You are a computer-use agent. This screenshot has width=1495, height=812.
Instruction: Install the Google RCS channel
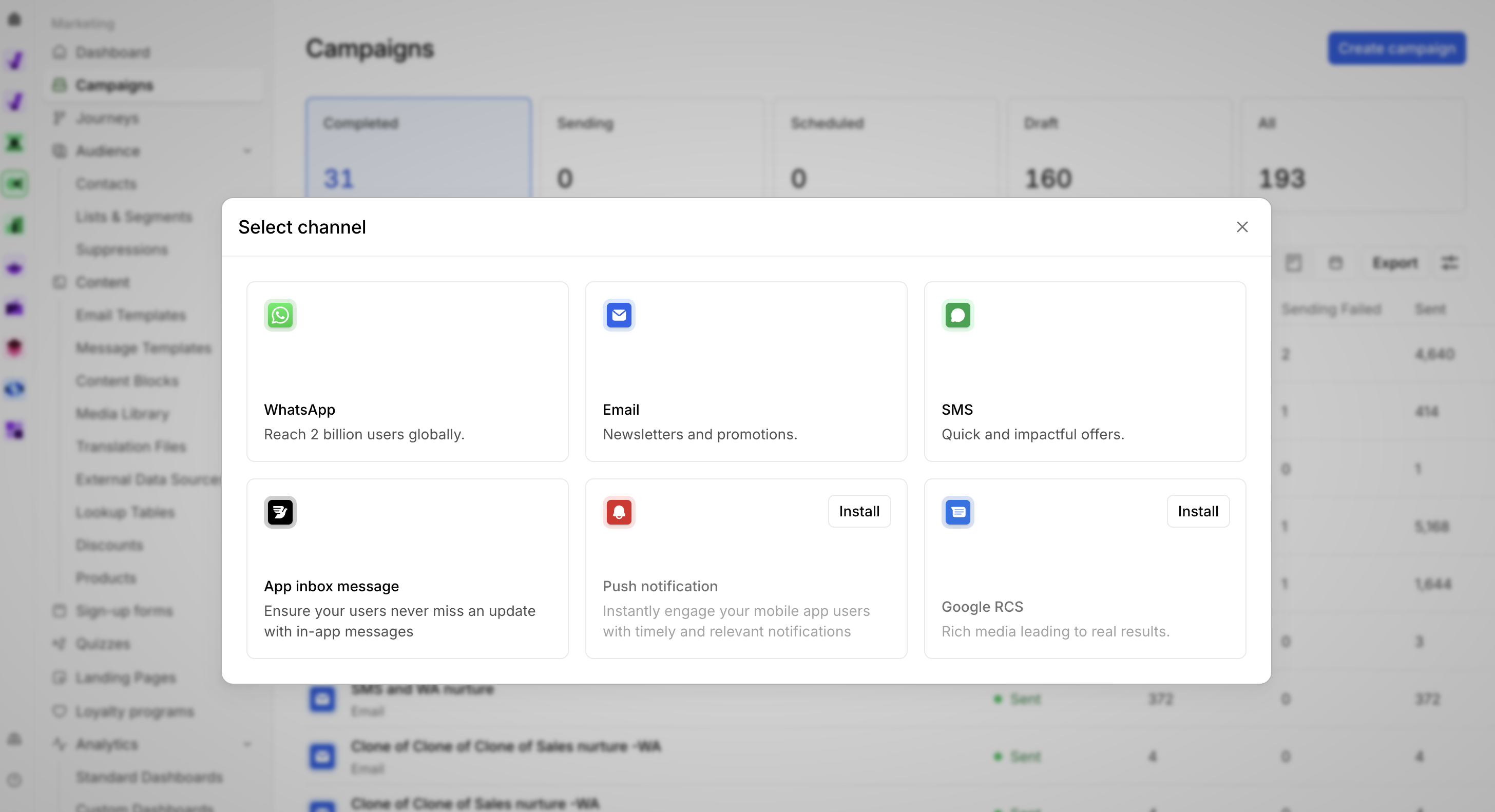pos(1197,511)
